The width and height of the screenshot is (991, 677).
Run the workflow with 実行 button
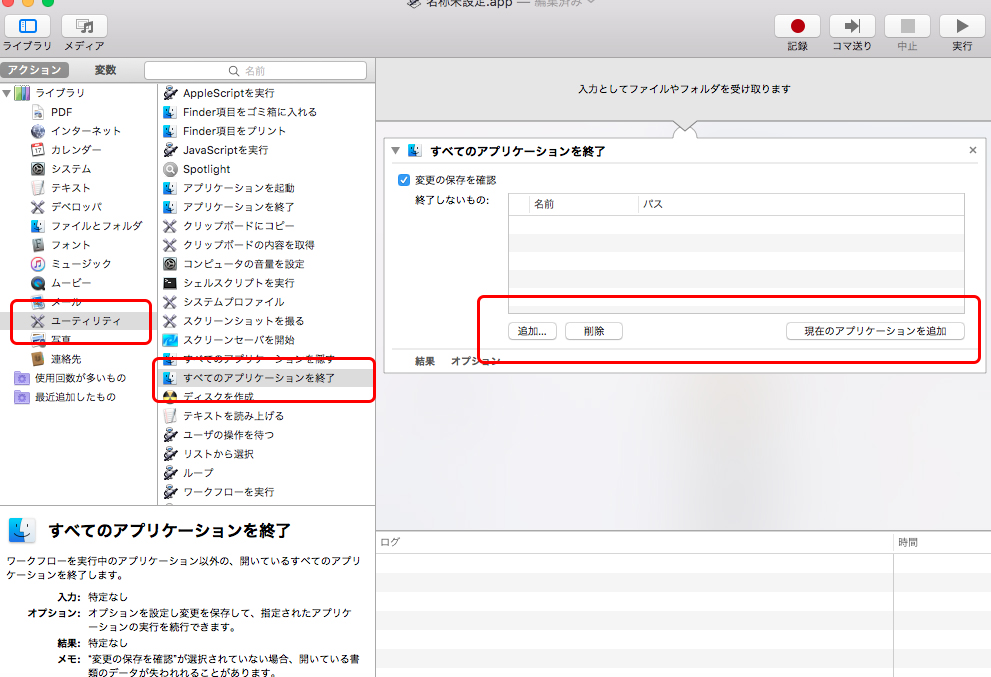[962, 26]
